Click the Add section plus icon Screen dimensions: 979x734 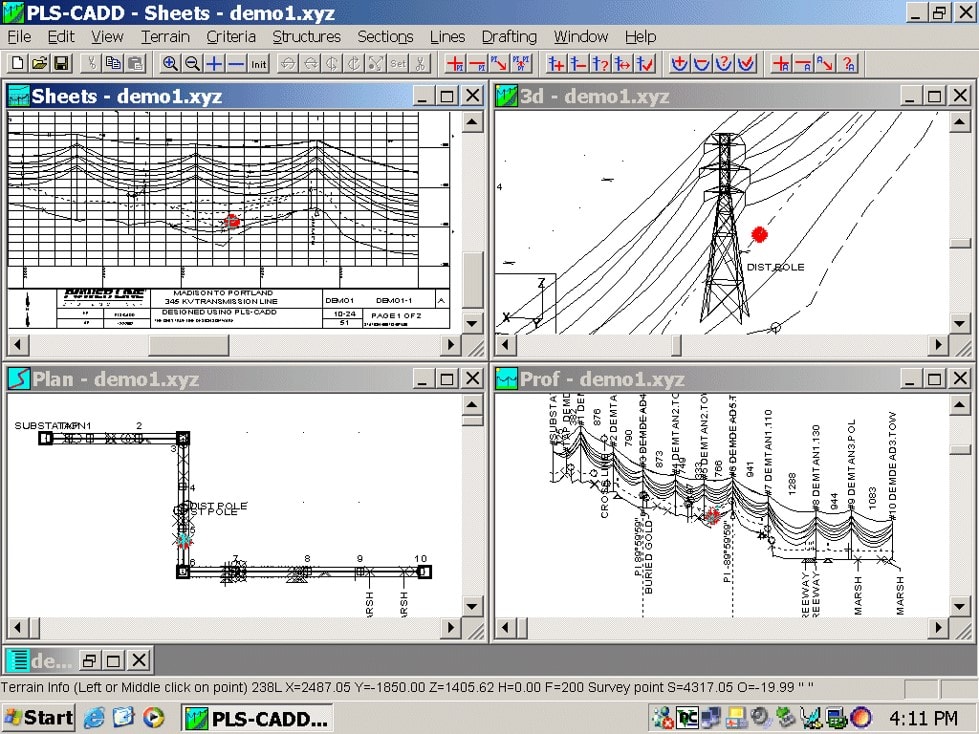coord(679,63)
